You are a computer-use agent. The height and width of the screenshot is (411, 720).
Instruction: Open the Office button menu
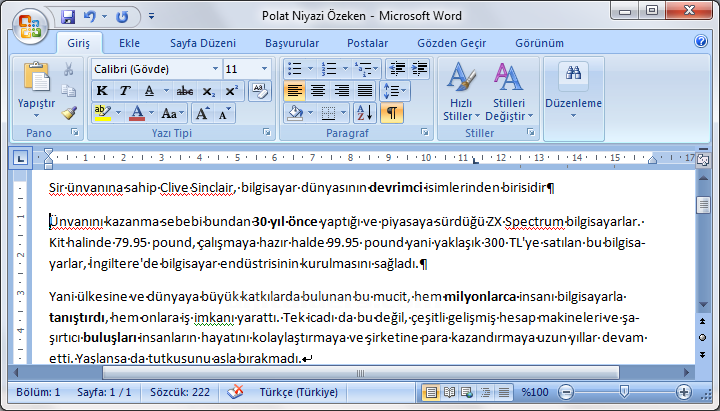[x=30, y=26]
